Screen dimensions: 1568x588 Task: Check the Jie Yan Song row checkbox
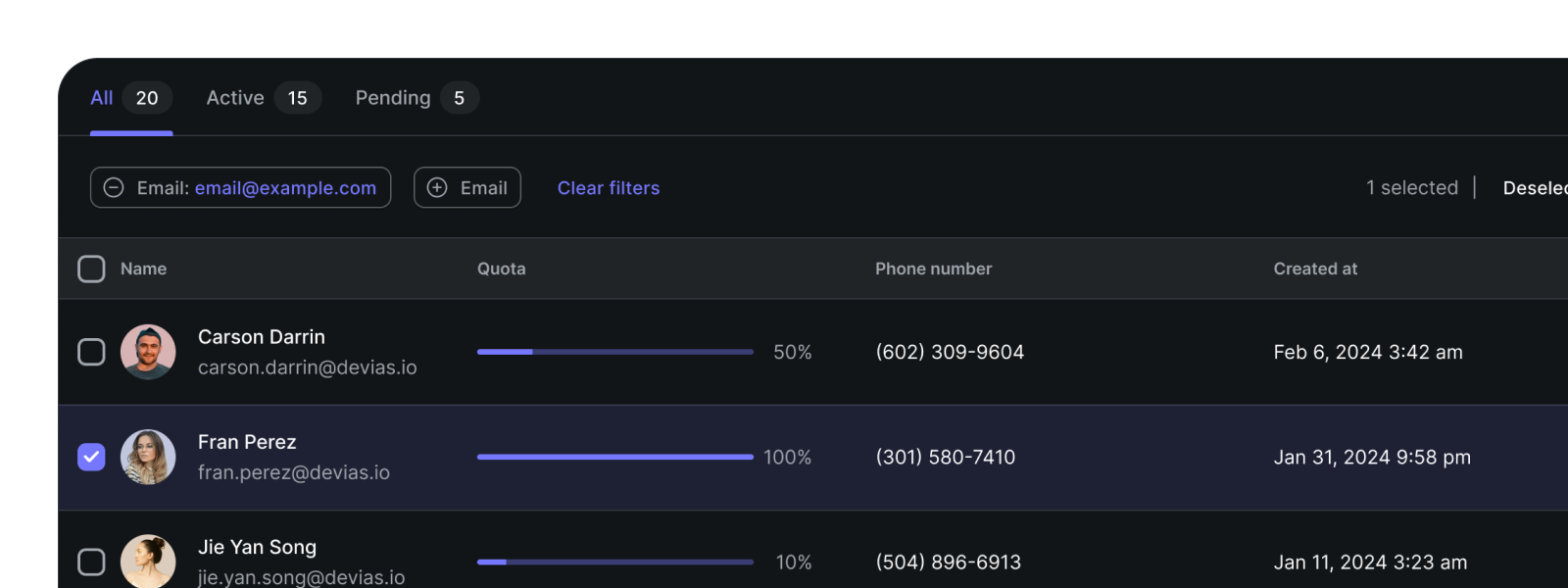[x=91, y=562]
